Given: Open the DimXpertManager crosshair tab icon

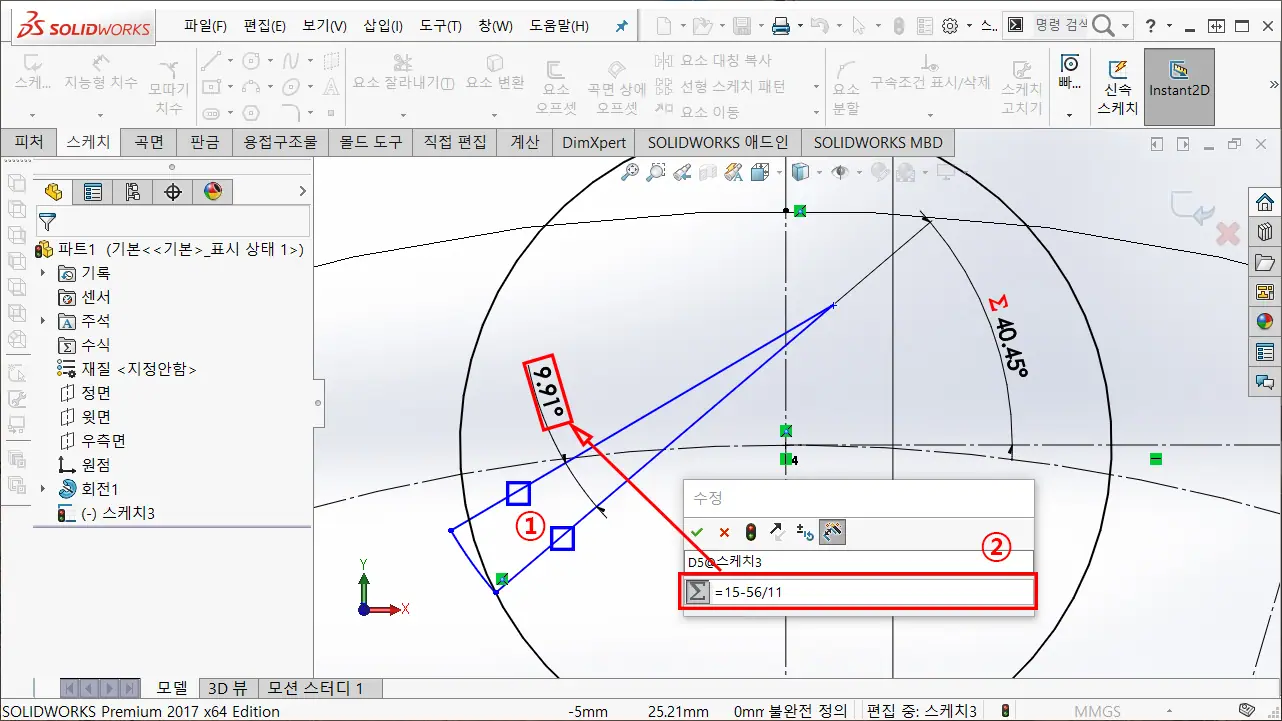Looking at the screenshot, I should click(173, 191).
